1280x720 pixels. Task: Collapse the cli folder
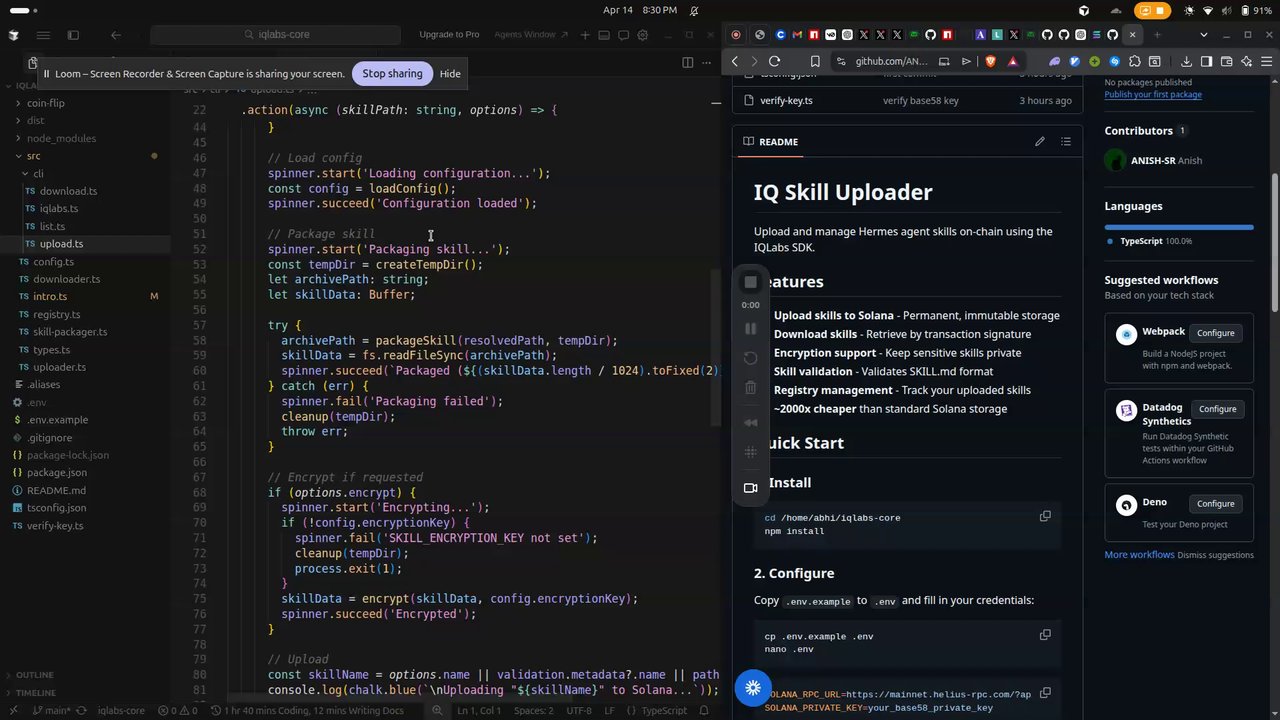[38, 174]
